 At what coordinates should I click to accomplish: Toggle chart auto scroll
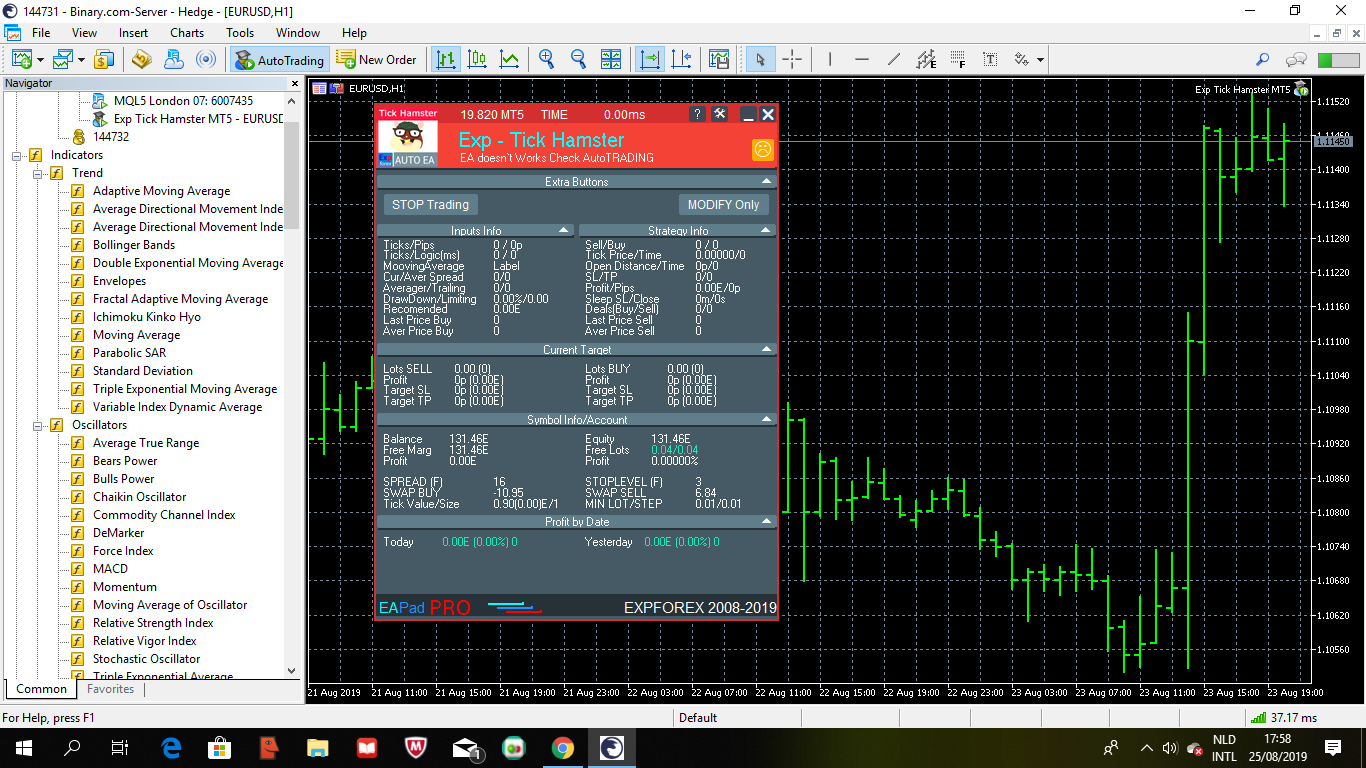point(650,60)
